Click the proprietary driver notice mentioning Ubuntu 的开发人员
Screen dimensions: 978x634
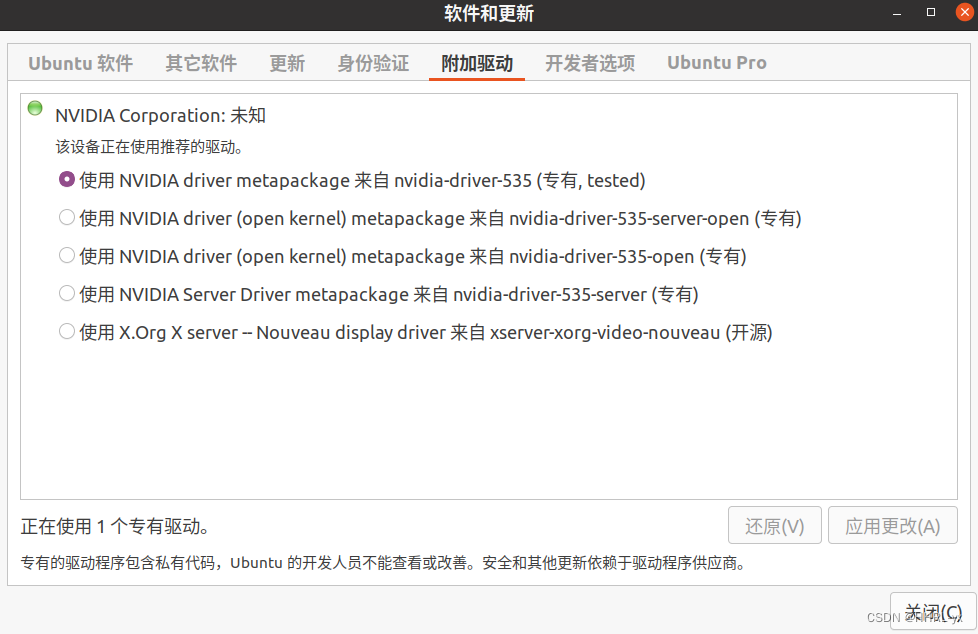(x=384, y=563)
